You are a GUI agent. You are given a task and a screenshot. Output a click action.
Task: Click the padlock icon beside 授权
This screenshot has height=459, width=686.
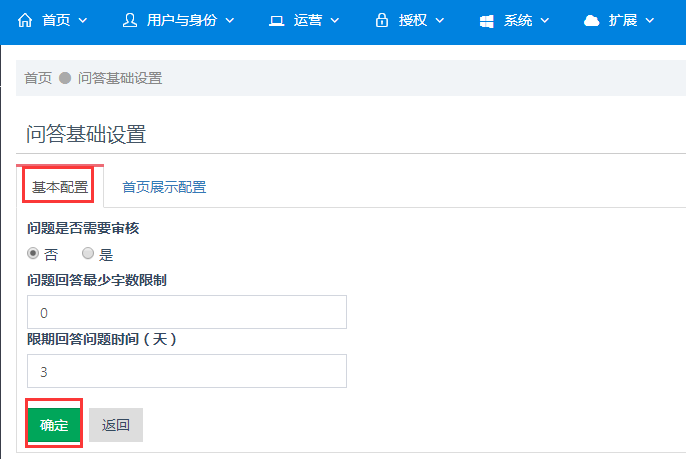coord(382,20)
